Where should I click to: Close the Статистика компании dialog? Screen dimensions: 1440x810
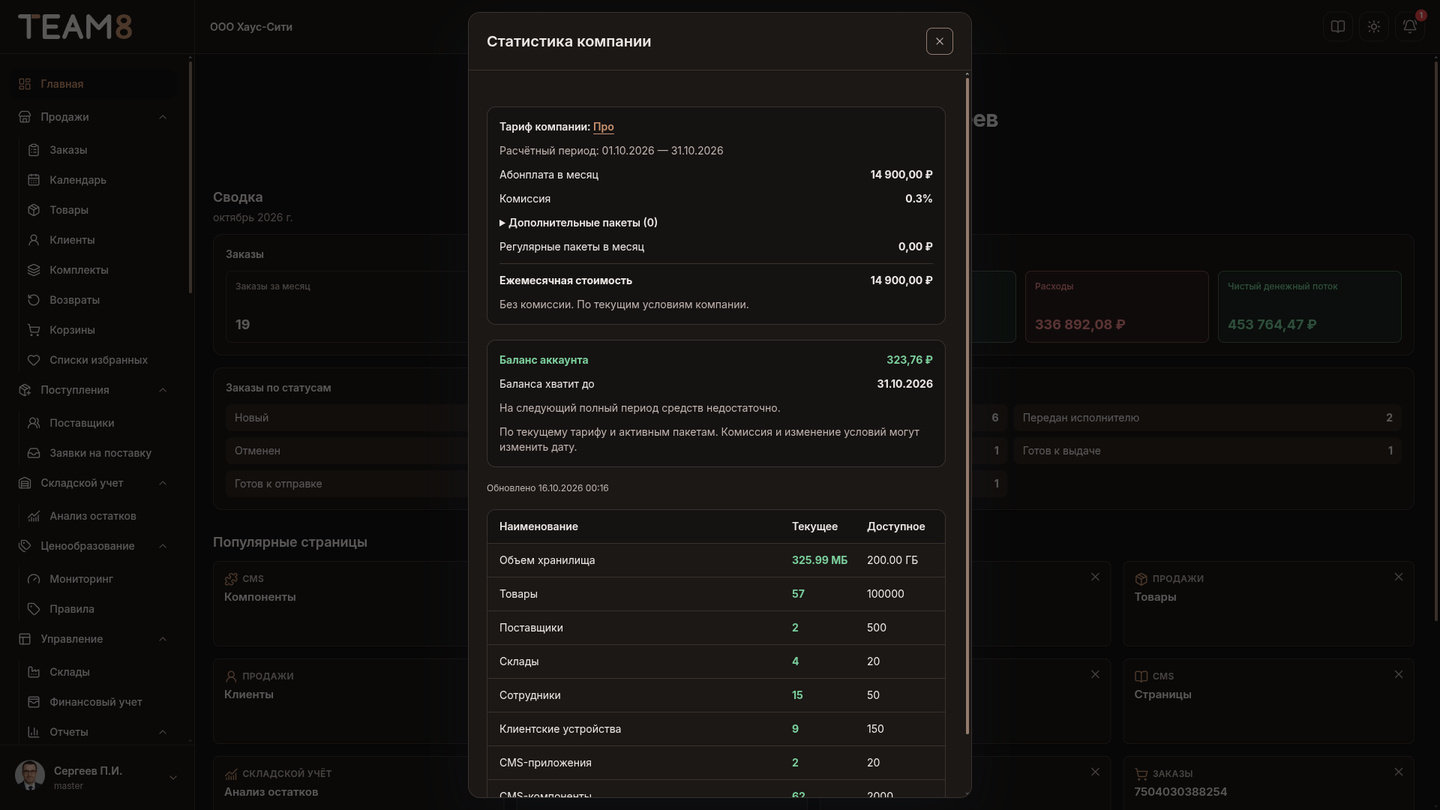[x=939, y=41]
